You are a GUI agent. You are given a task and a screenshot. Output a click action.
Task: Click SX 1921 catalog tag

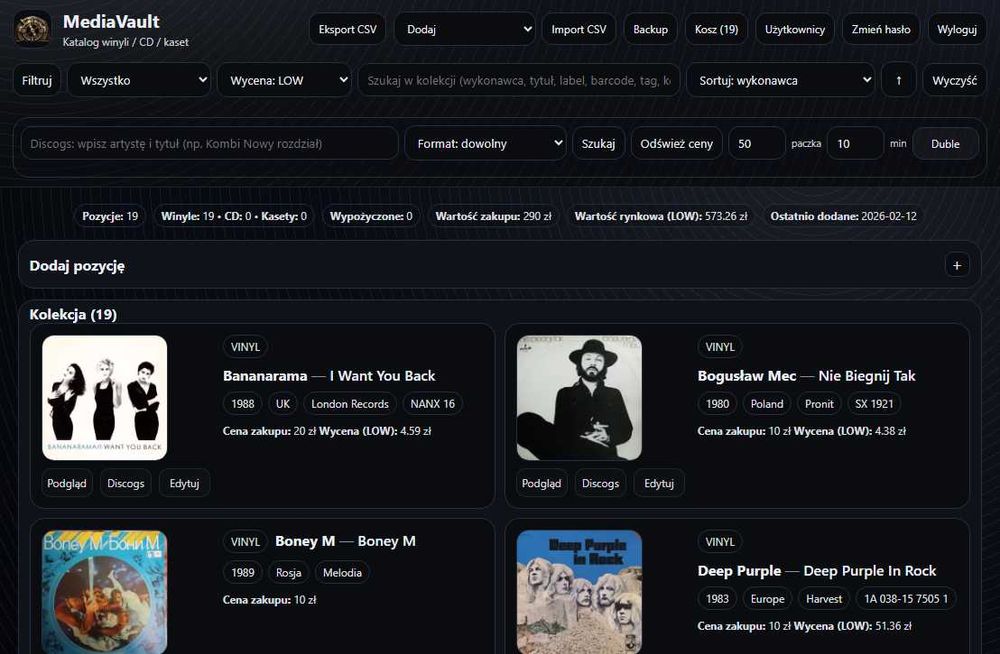pyautogui.click(x=874, y=404)
